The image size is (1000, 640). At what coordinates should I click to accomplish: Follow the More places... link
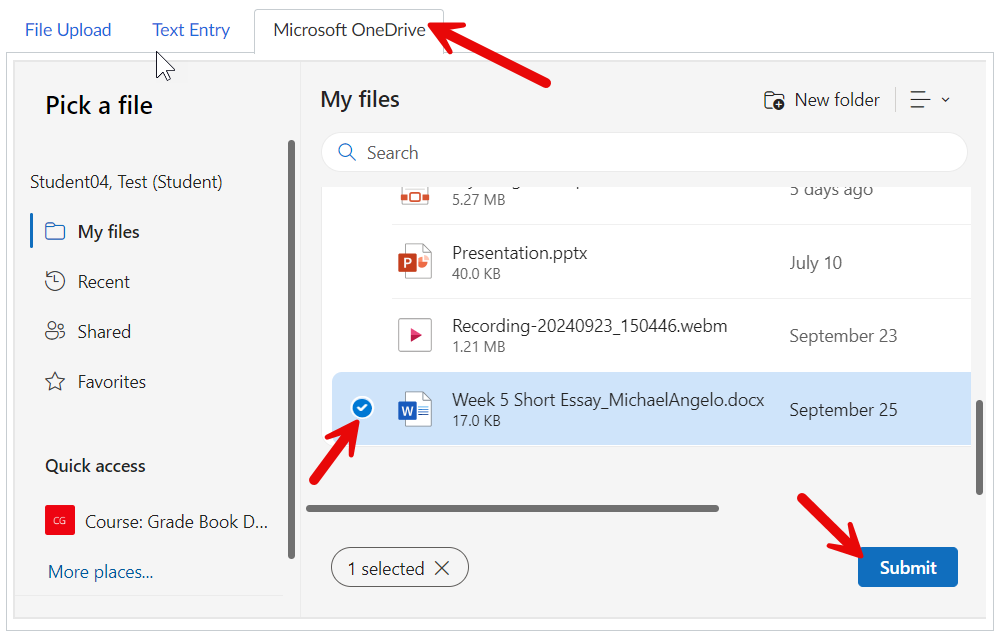point(101,572)
